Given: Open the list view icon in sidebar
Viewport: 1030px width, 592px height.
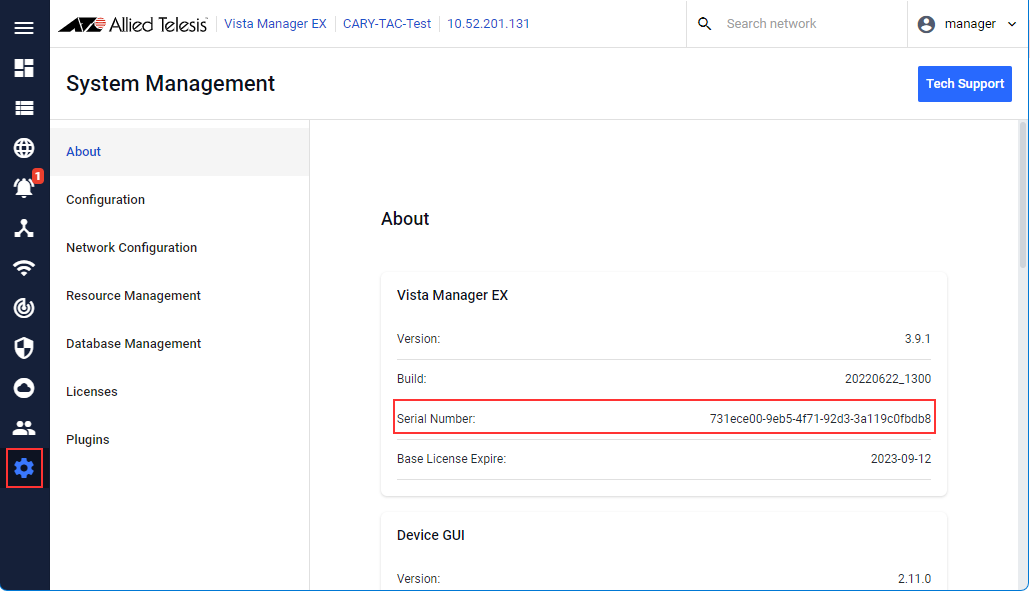Looking at the screenshot, I should tap(24, 108).
